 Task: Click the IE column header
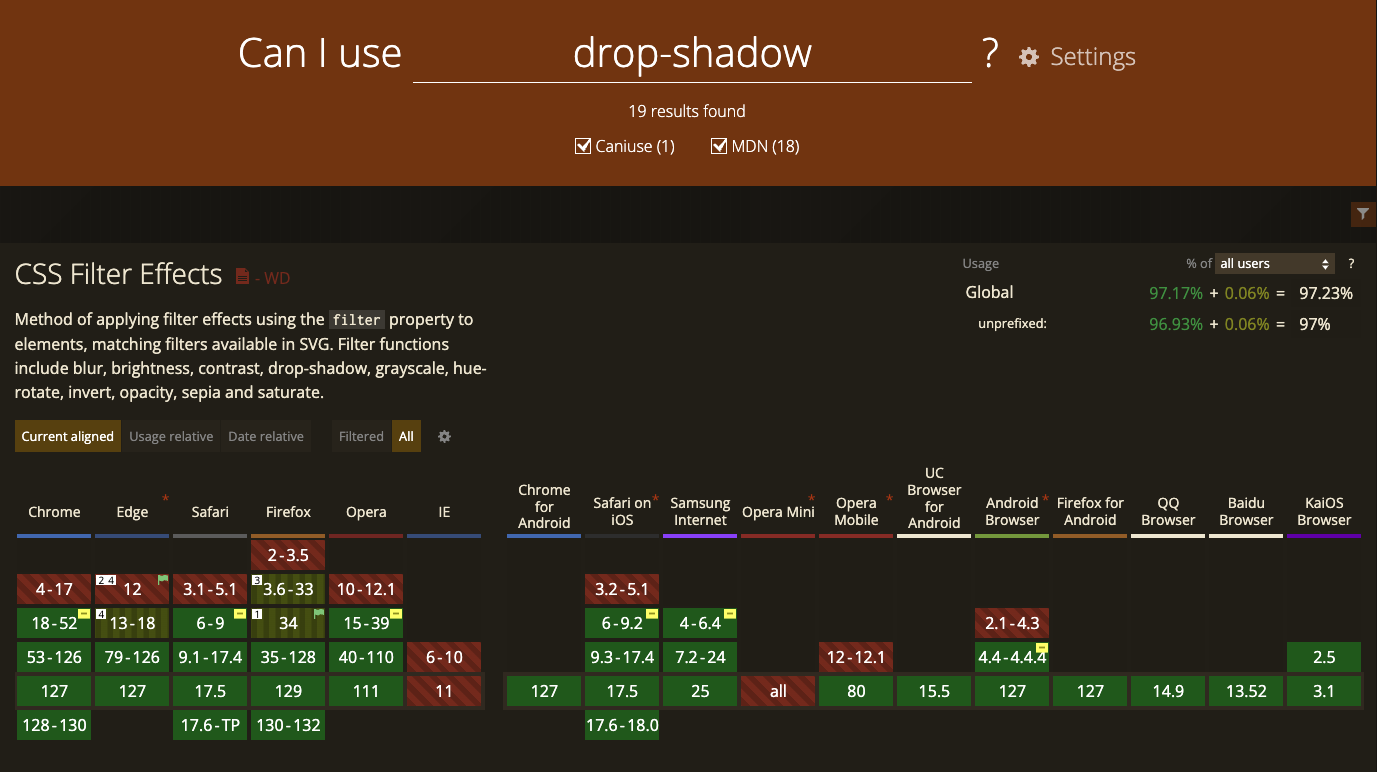tap(444, 512)
